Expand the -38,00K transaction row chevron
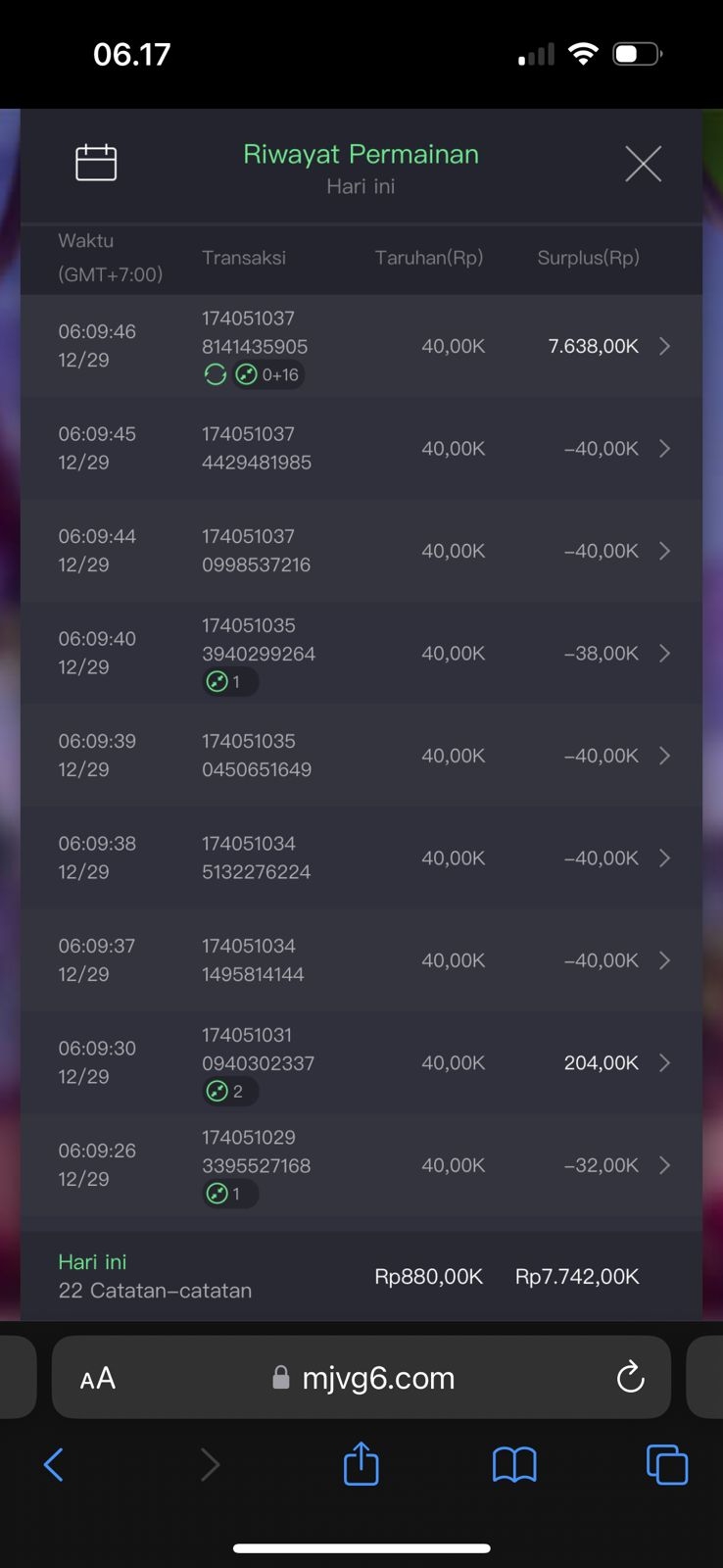Image resolution: width=723 pixels, height=1568 pixels. click(x=664, y=653)
